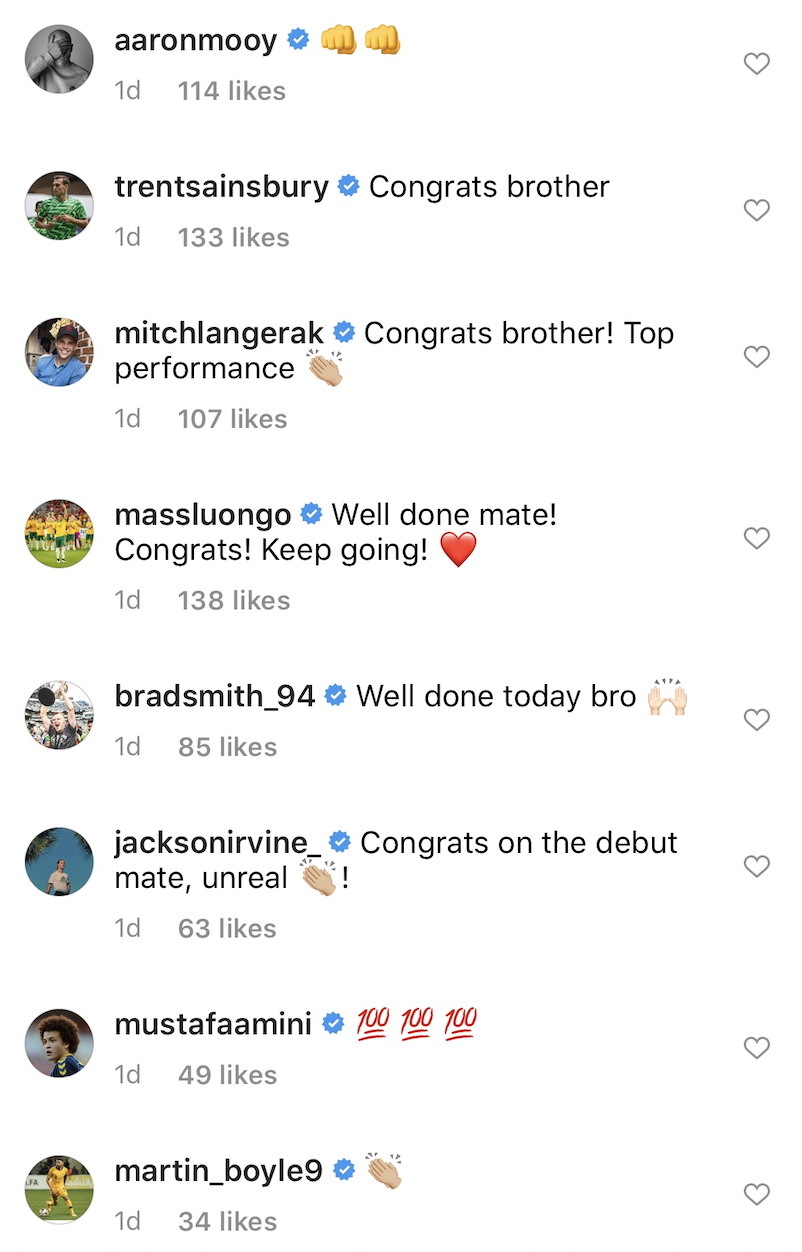Like mustafaamini's 100 emoji comment
This screenshot has width=802, height=1252.
pos(757,1048)
